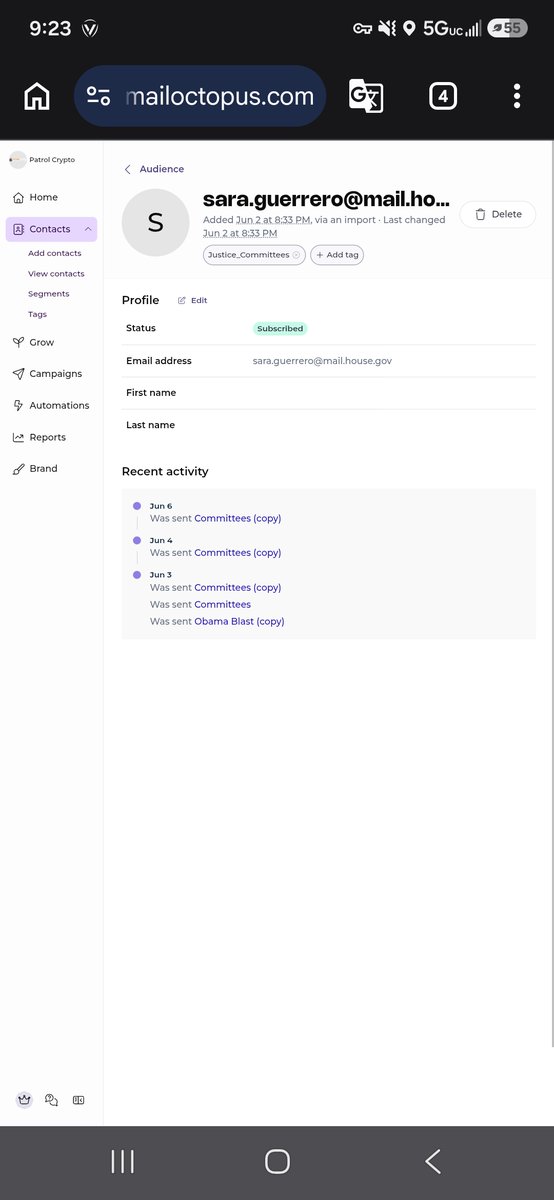554x1200 pixels.
Task: Edit the contact profile
Action: tap(193, 300)
